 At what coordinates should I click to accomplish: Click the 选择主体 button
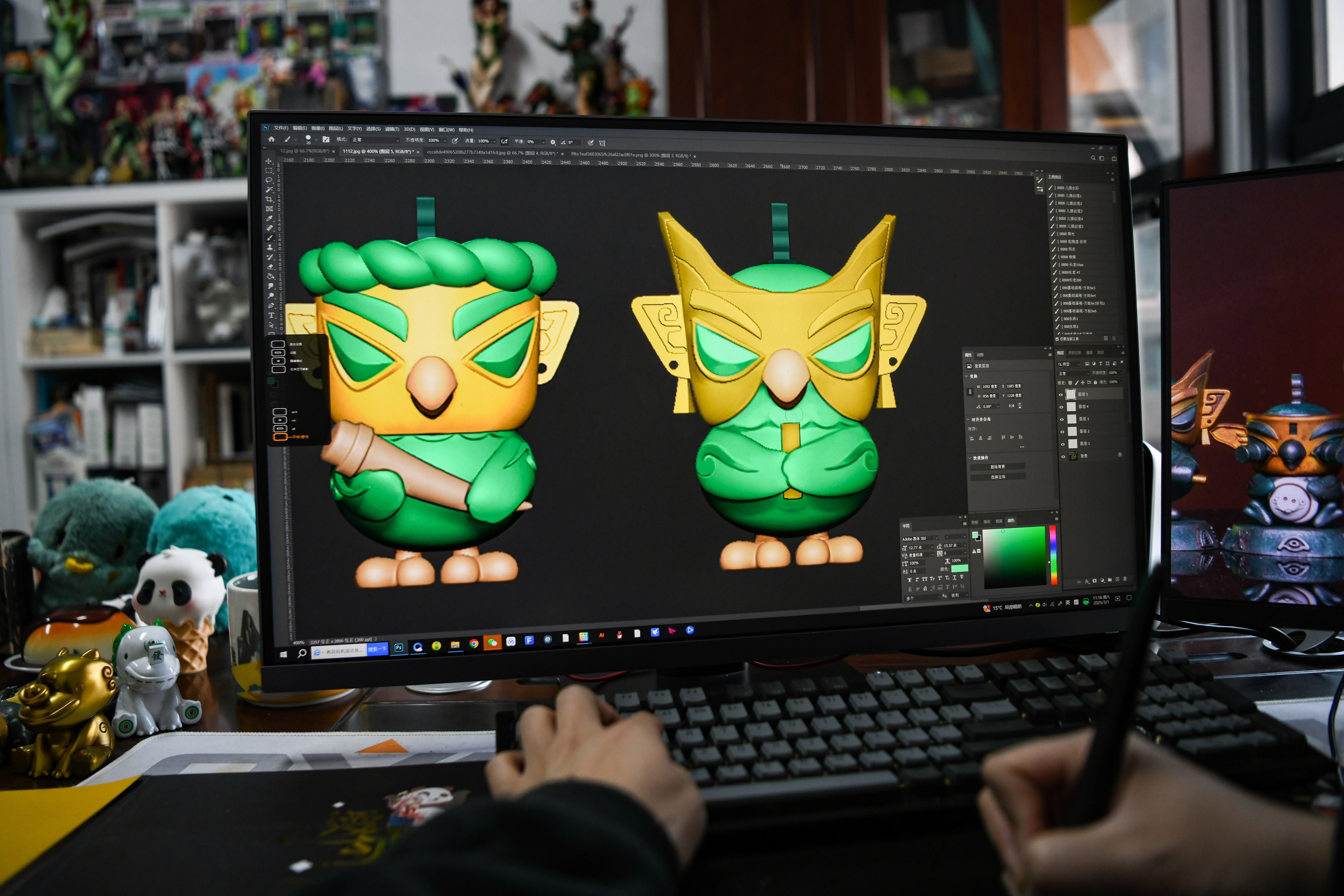pyautogui.click(x=998, y=477)
